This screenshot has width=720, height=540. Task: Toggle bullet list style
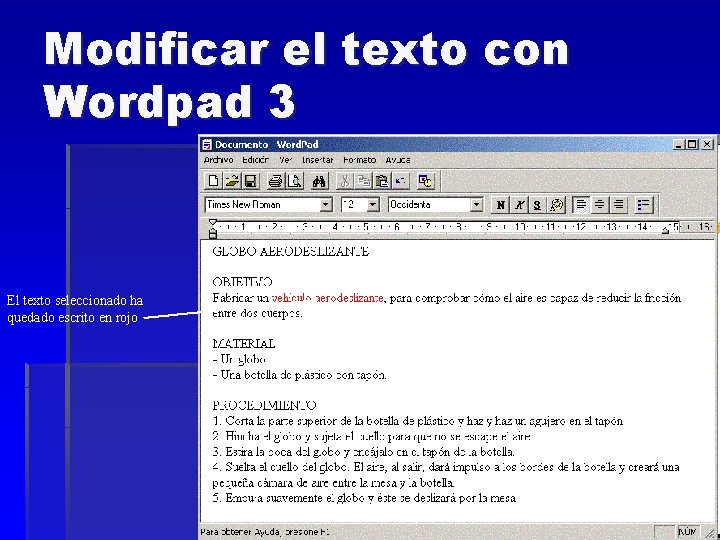click(x=644, y=205)
